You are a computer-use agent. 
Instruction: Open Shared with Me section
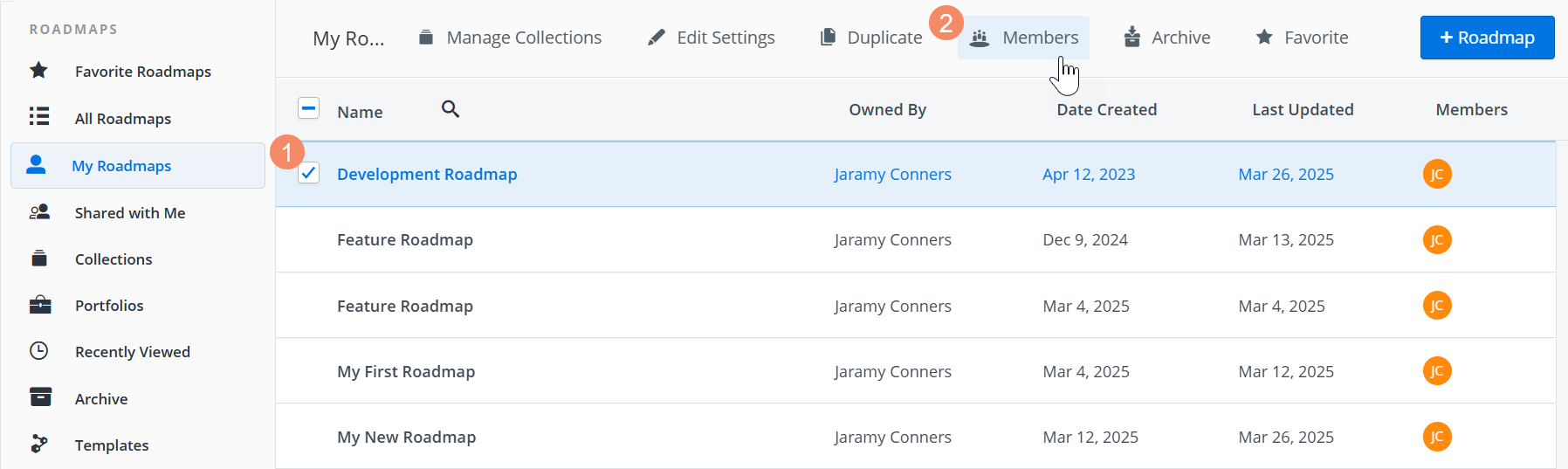(129, 213)
